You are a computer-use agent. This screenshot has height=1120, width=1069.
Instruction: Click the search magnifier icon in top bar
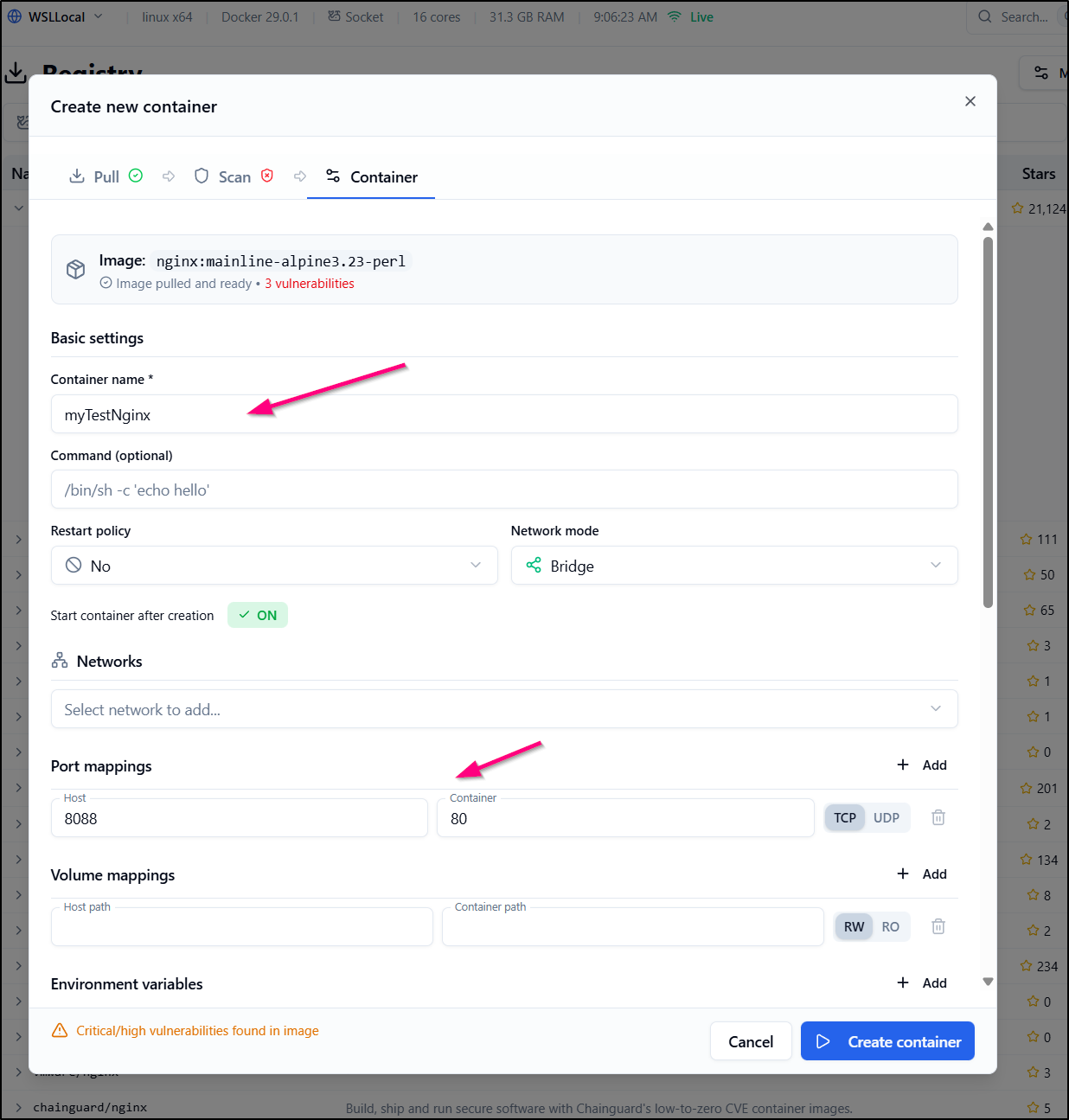(985, 16)
